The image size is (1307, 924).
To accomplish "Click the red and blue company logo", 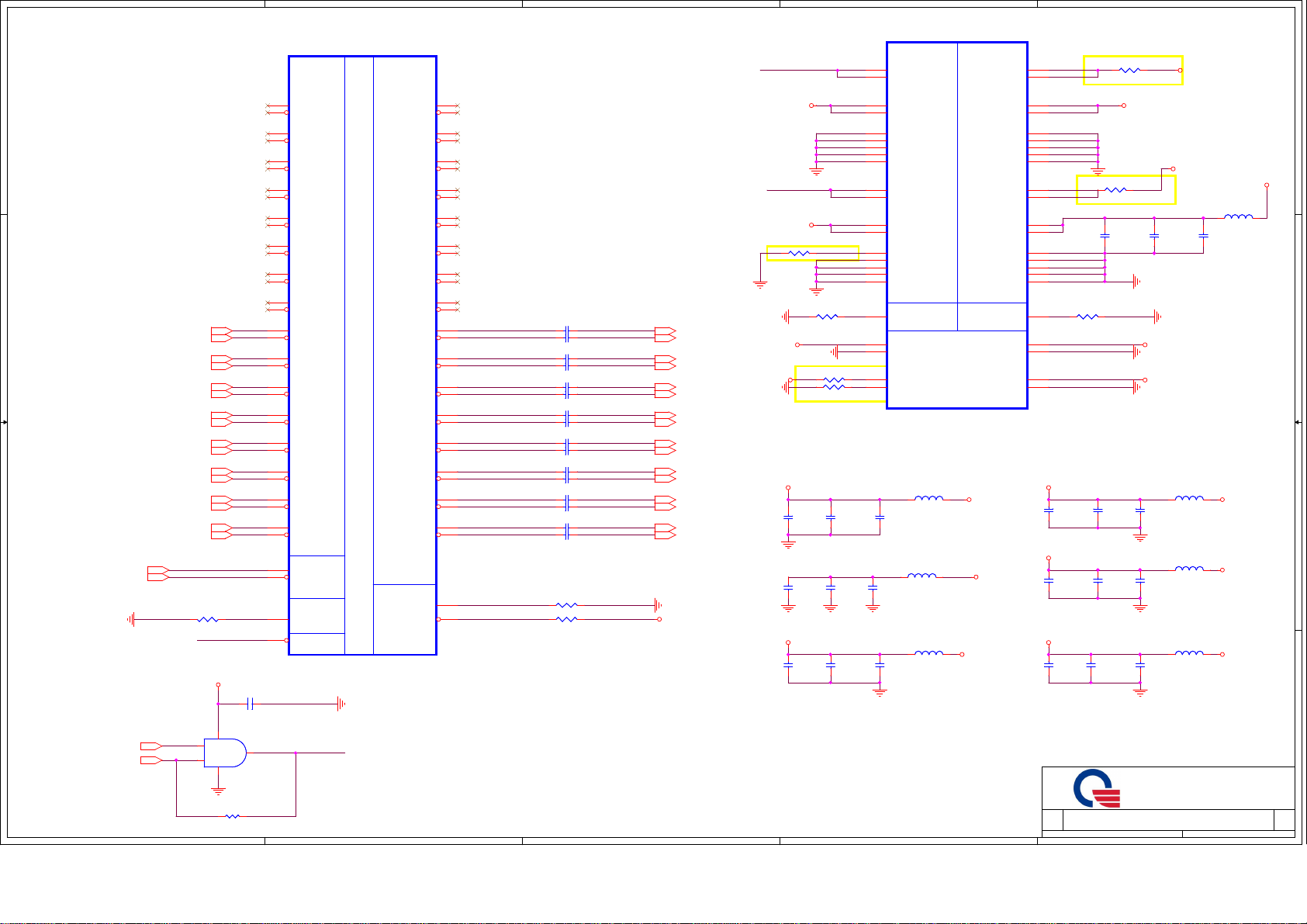I will [x=1097, y=789].
